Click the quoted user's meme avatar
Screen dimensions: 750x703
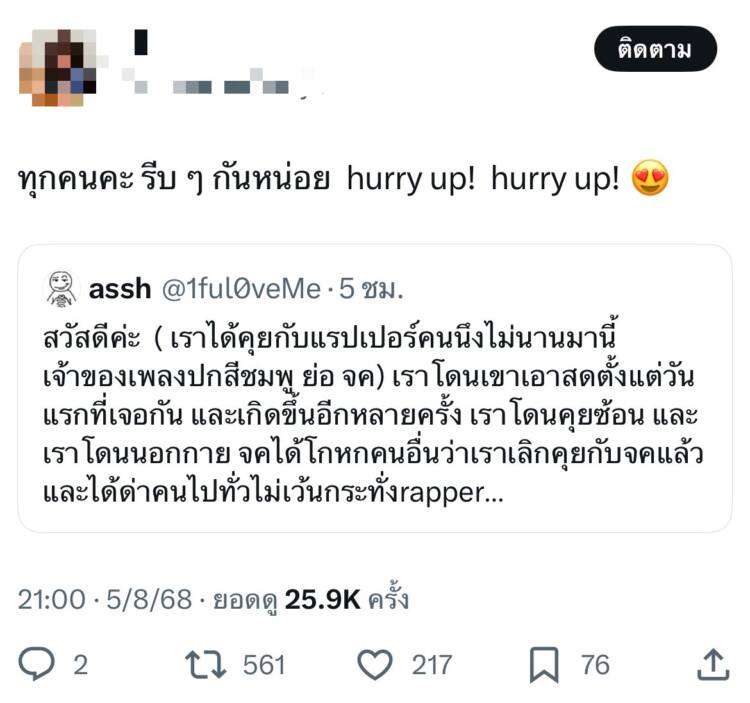(61, 288)
